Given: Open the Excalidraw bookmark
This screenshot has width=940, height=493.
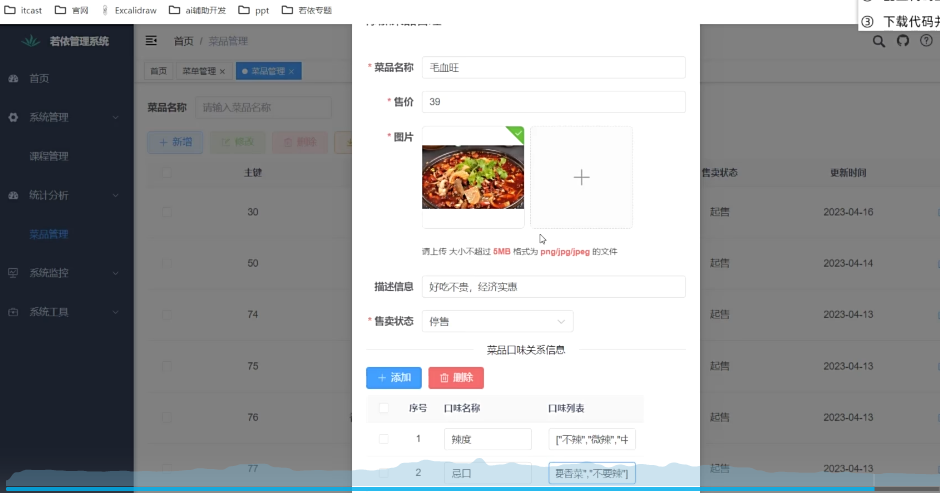Looking at the screenshot, I should pos(129,10).
